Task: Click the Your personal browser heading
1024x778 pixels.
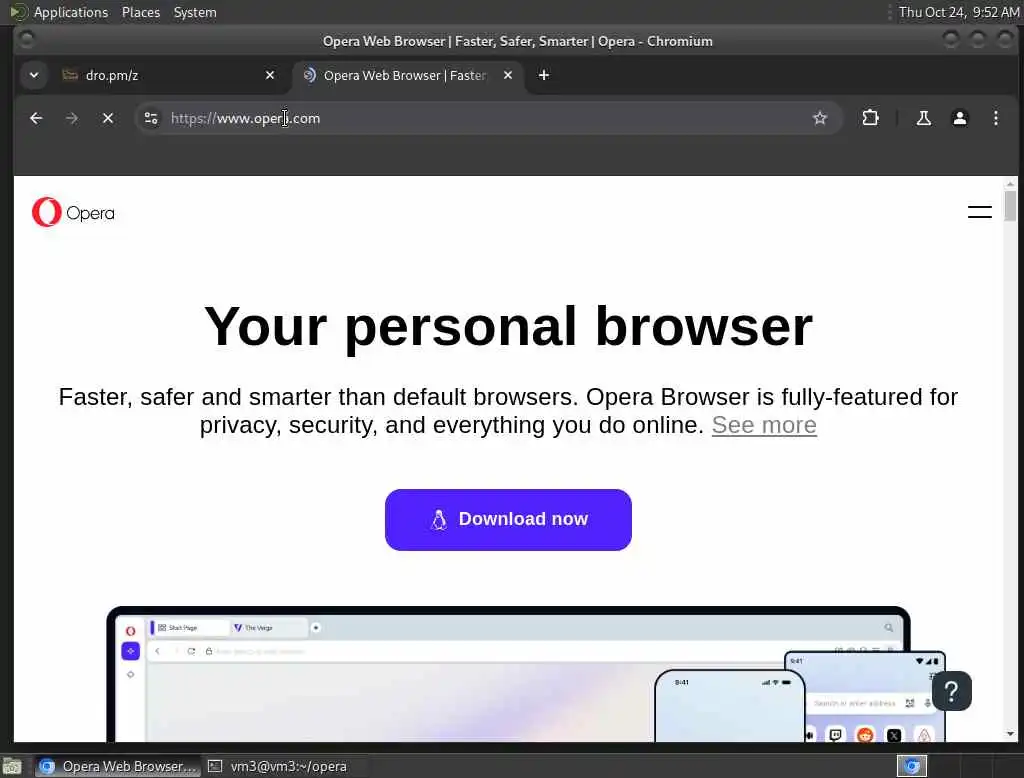Action: click(x=508, y=326)
